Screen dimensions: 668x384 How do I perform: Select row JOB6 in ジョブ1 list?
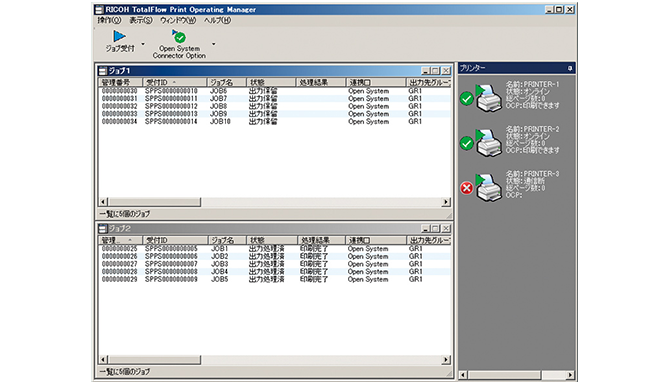click(x=274, y=91)
